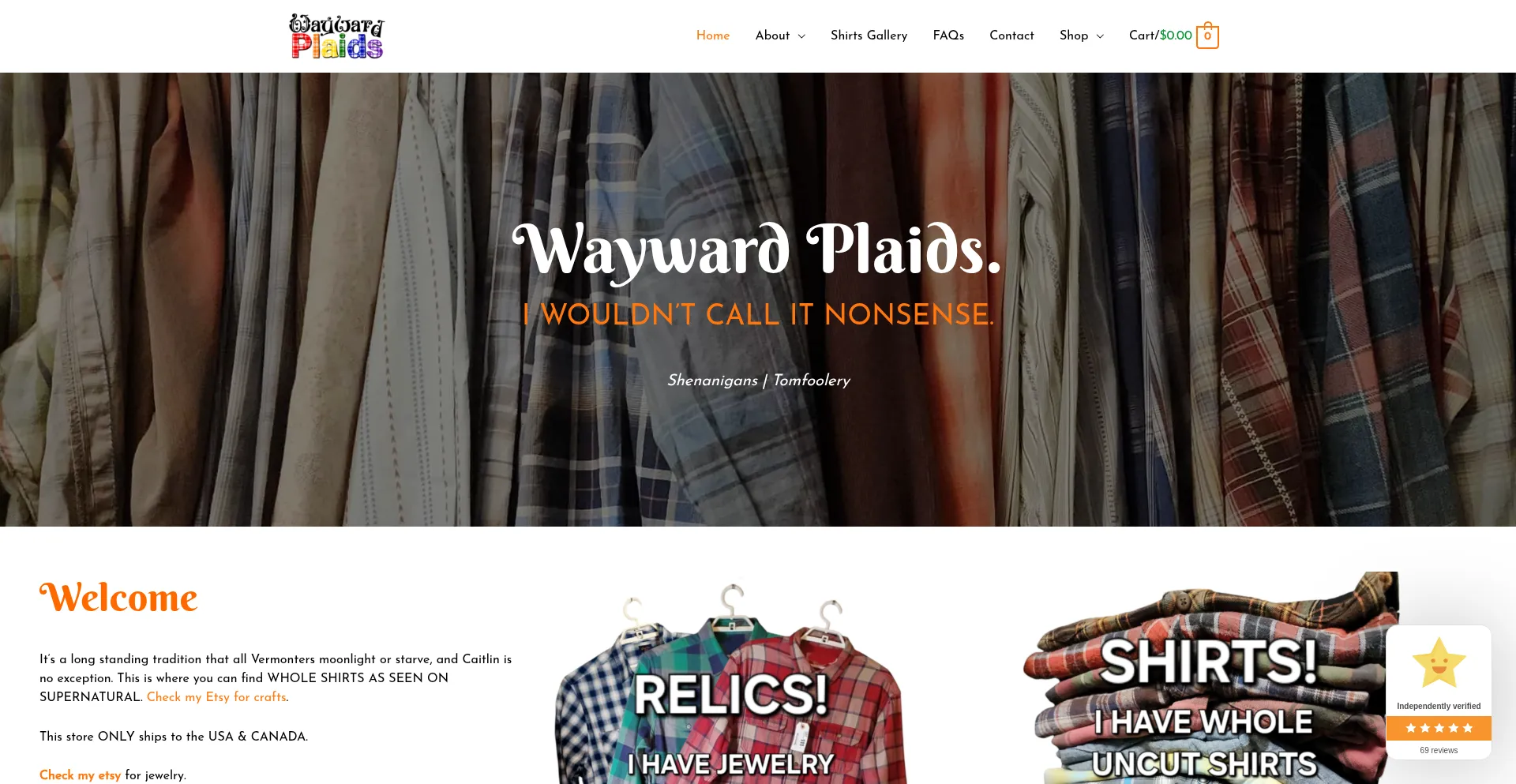This screenshot has height=784, width=1516.
Task: Click the '69 reviews' text
Action: (1439, 751)
